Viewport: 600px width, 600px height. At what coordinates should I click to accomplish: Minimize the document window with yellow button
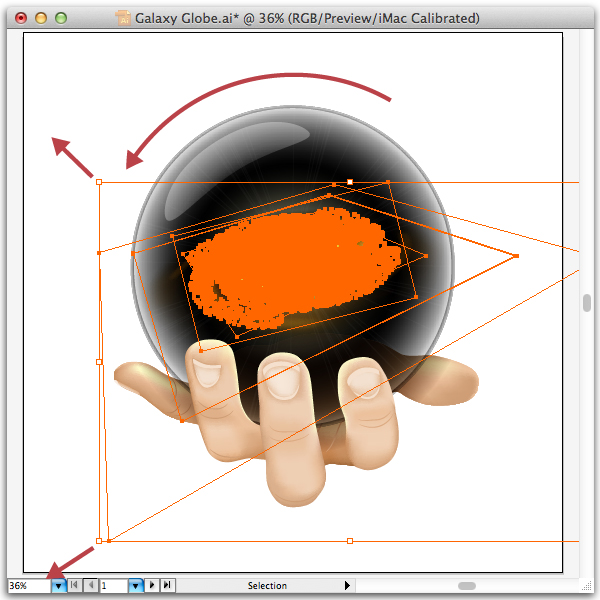[x=41, y=18]
